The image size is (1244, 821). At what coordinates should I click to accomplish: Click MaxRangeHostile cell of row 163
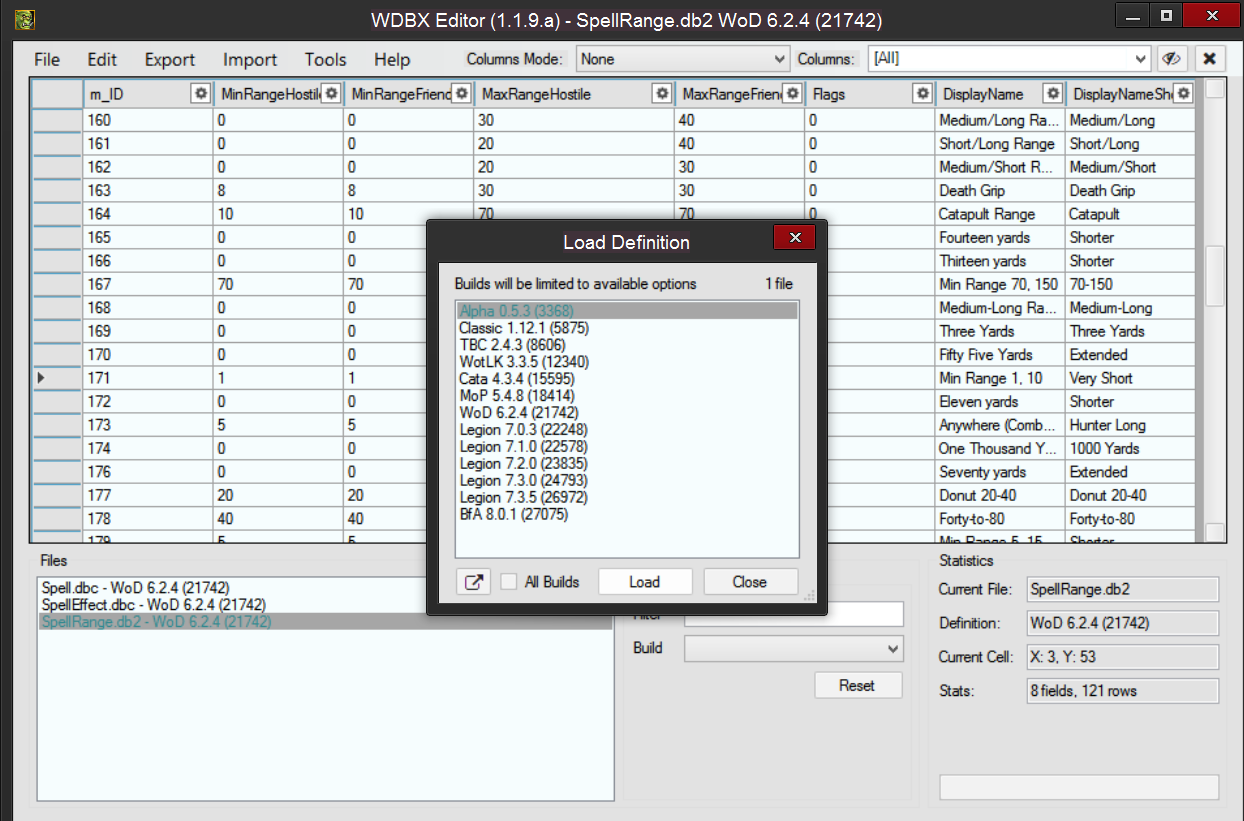[x=574, y=190]
